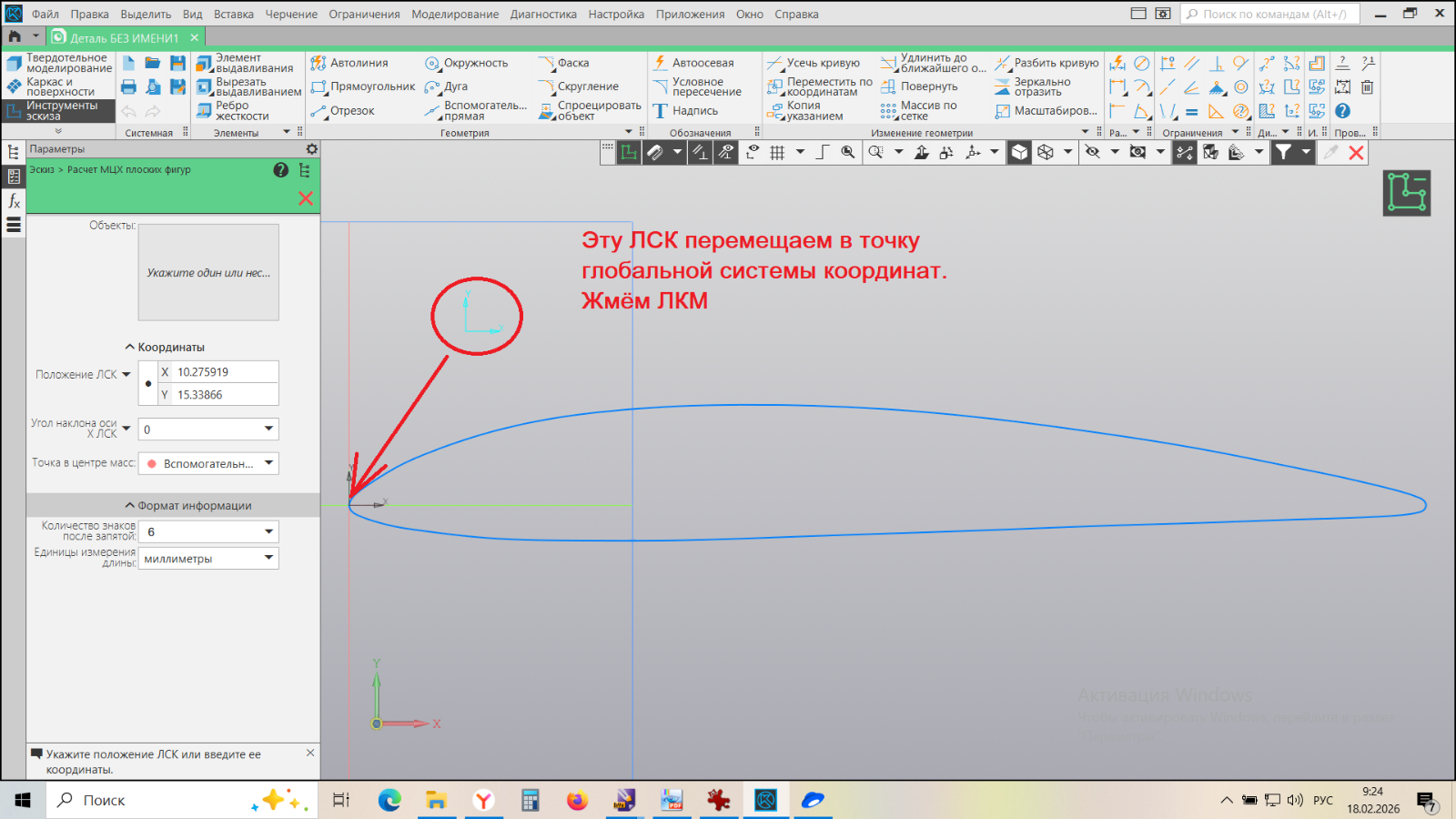Toggle hidden objects eye icon in view toolbar

pyautogui.click(x=1093, y=153)
